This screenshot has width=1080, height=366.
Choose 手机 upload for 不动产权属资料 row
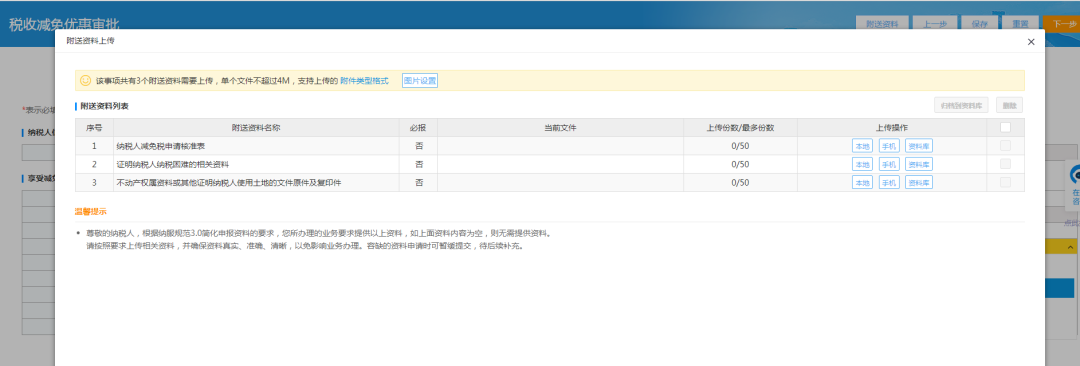tap(889, 183)
